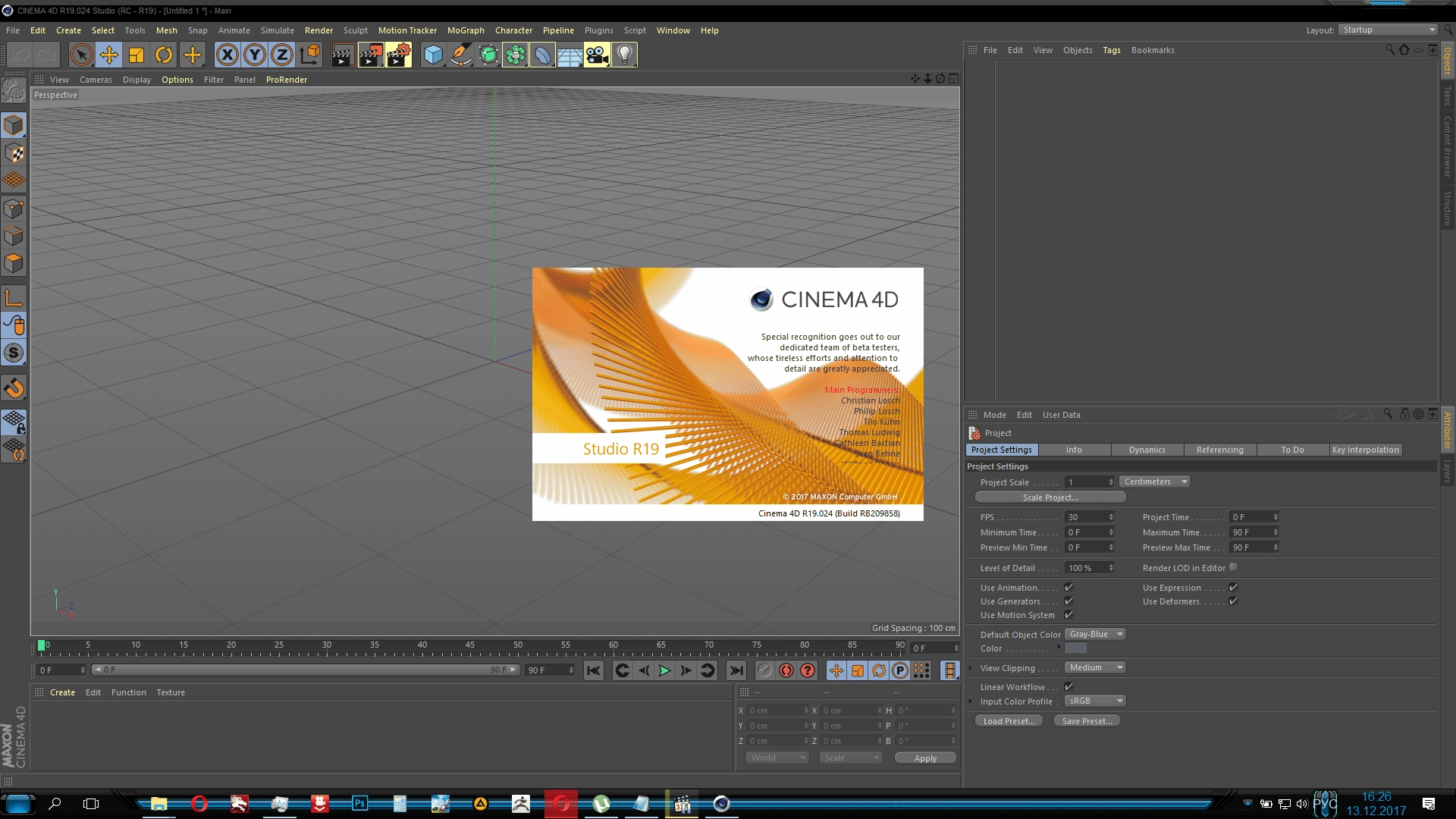Switch to the Dynamics tab

pyautogui.click(x=1147, y=450)
